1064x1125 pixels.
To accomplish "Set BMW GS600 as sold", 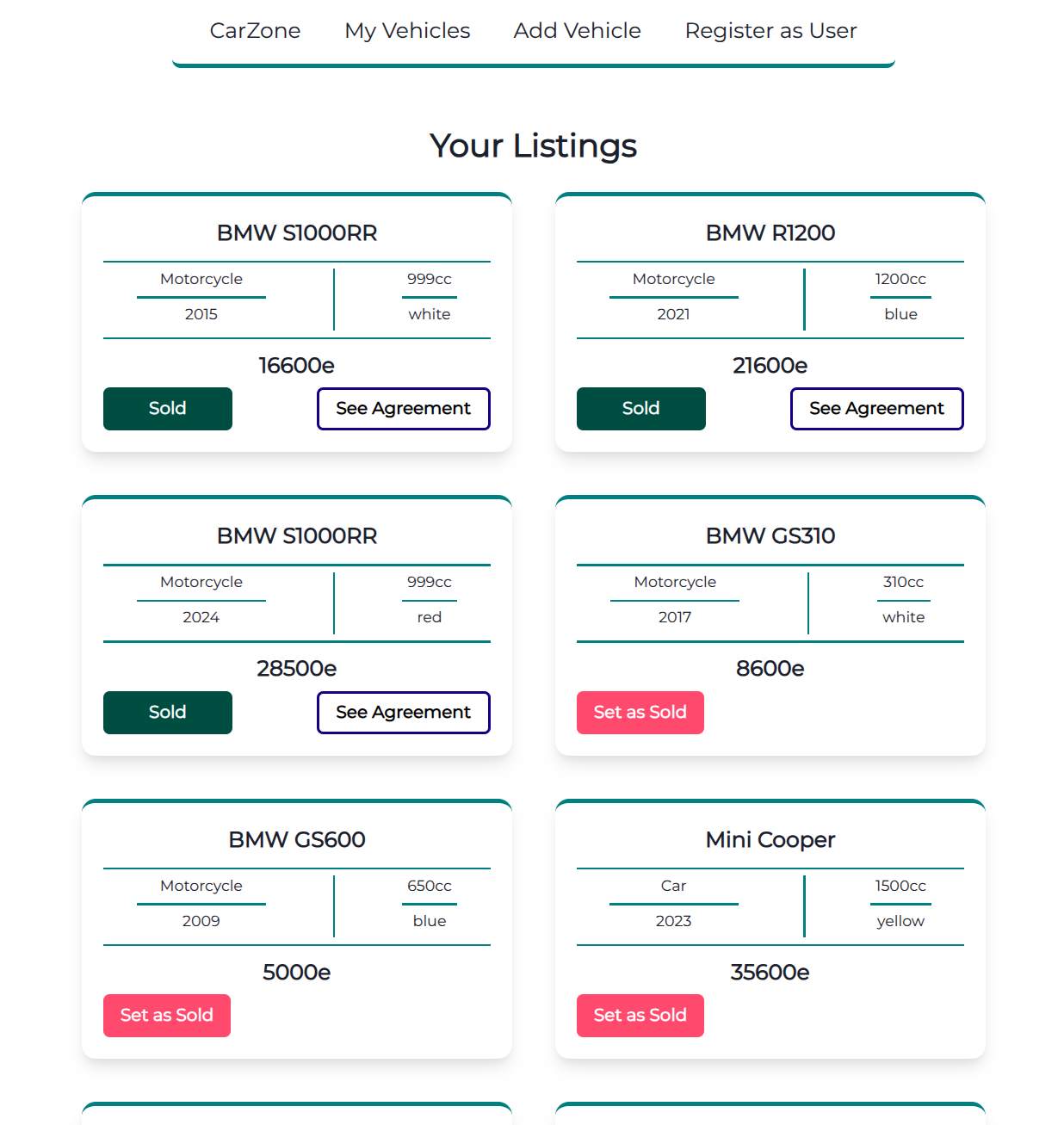I will pyautogui.click(x=166, y=1016).
